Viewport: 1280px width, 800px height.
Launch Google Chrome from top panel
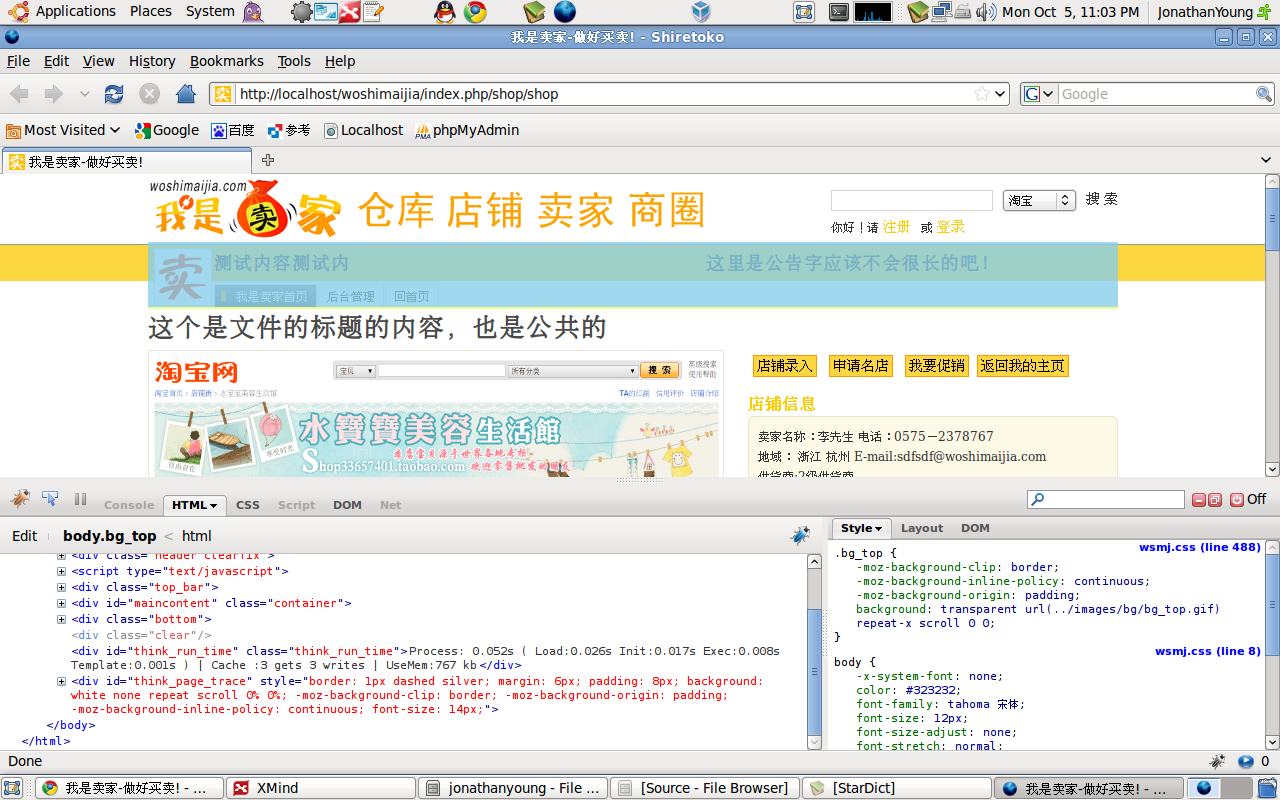(475, 12)
